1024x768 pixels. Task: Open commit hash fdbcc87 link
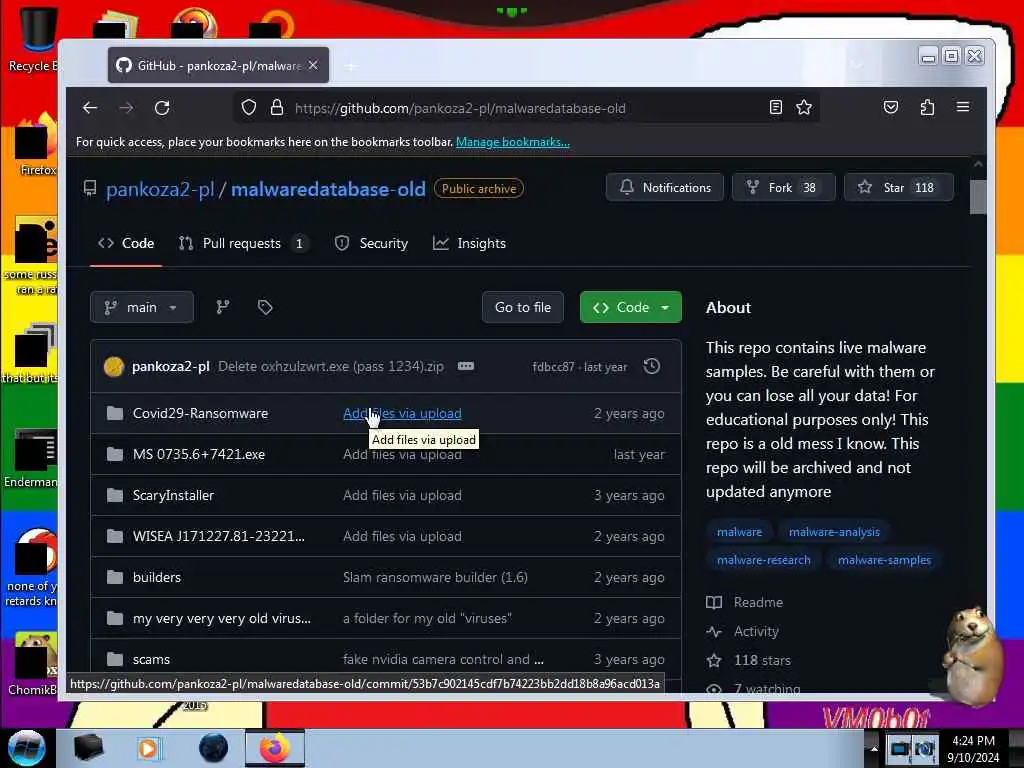(553, 367)
